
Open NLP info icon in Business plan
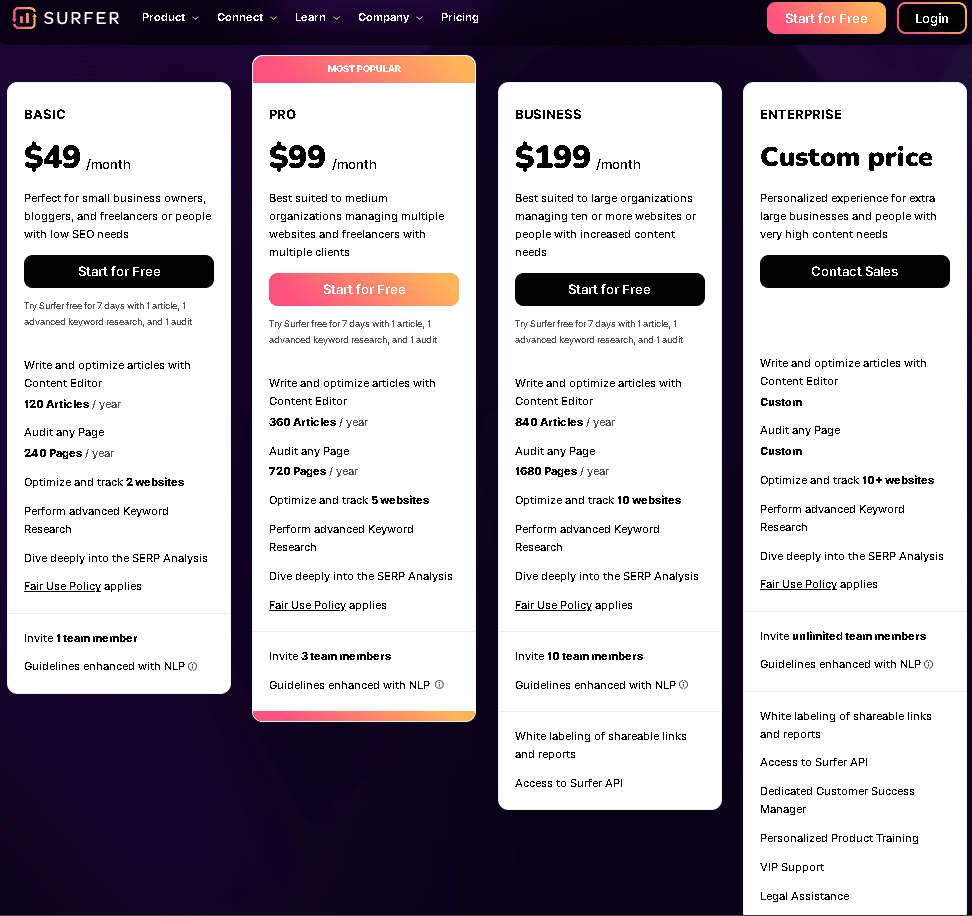click(x=684, y=684)
